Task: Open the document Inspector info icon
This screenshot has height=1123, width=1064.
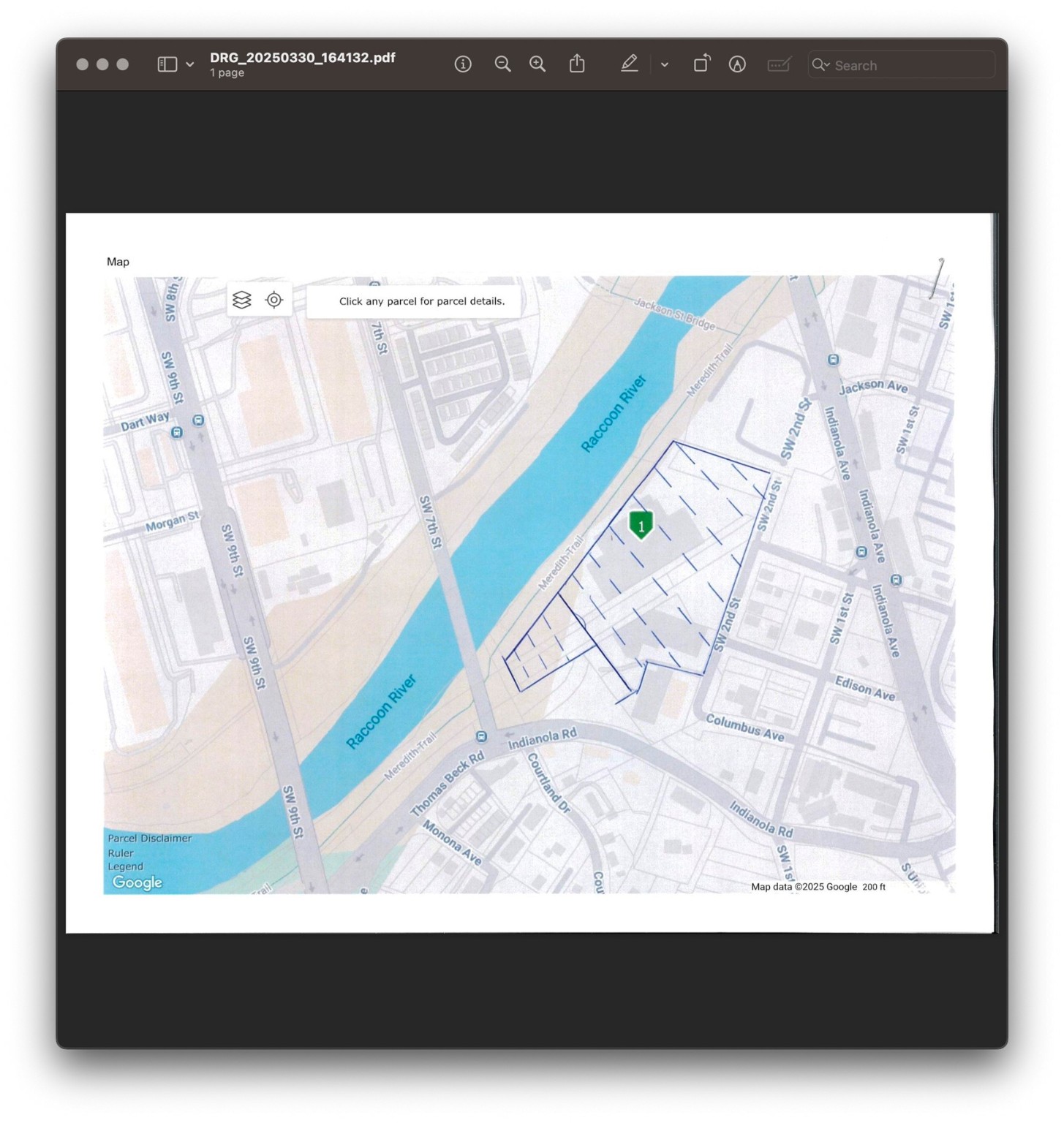Action: point(463,64)
